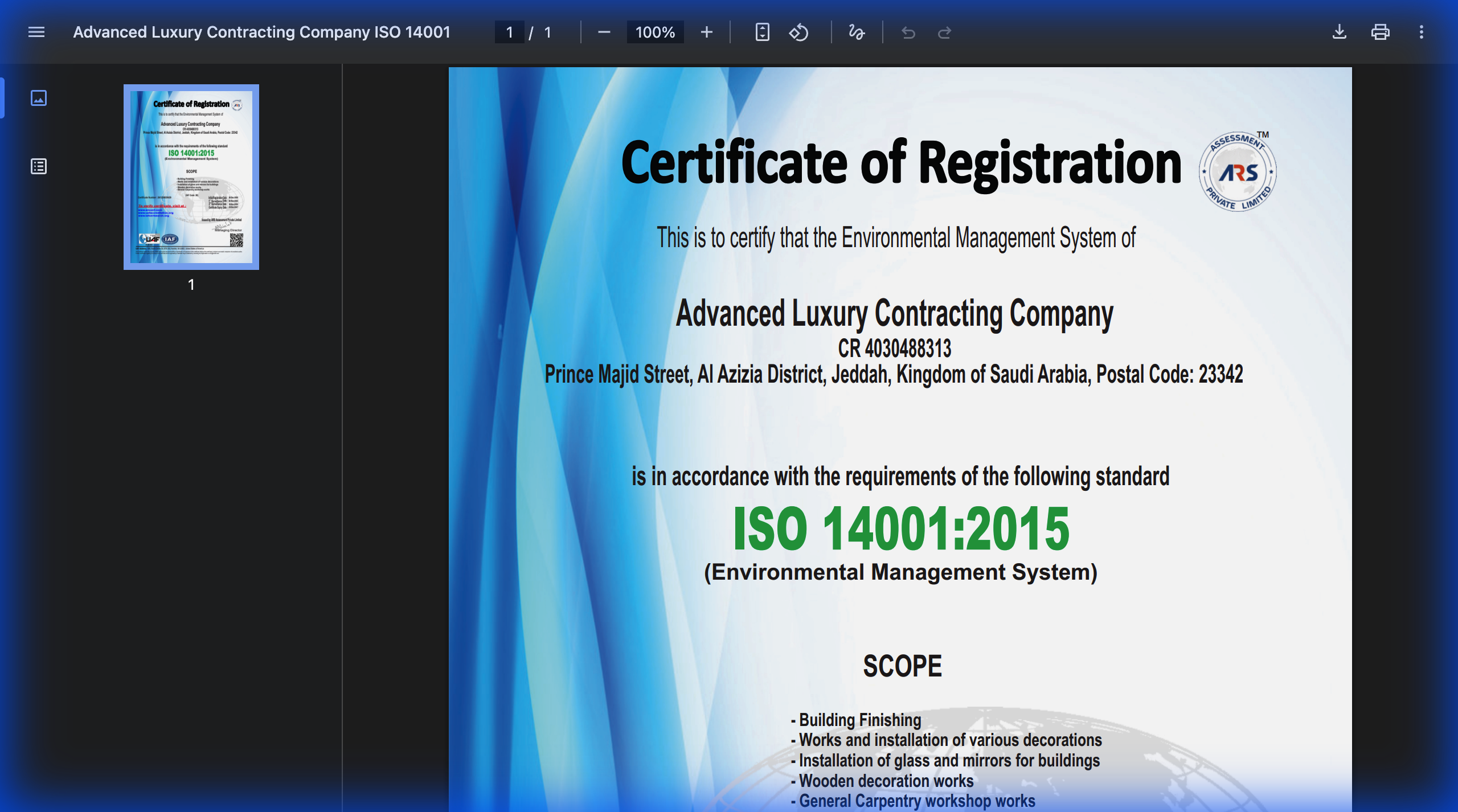Expand additional viewer settings via overflow menu
The width and height of the screenshot is (1458, 812).
point(1422,32)
